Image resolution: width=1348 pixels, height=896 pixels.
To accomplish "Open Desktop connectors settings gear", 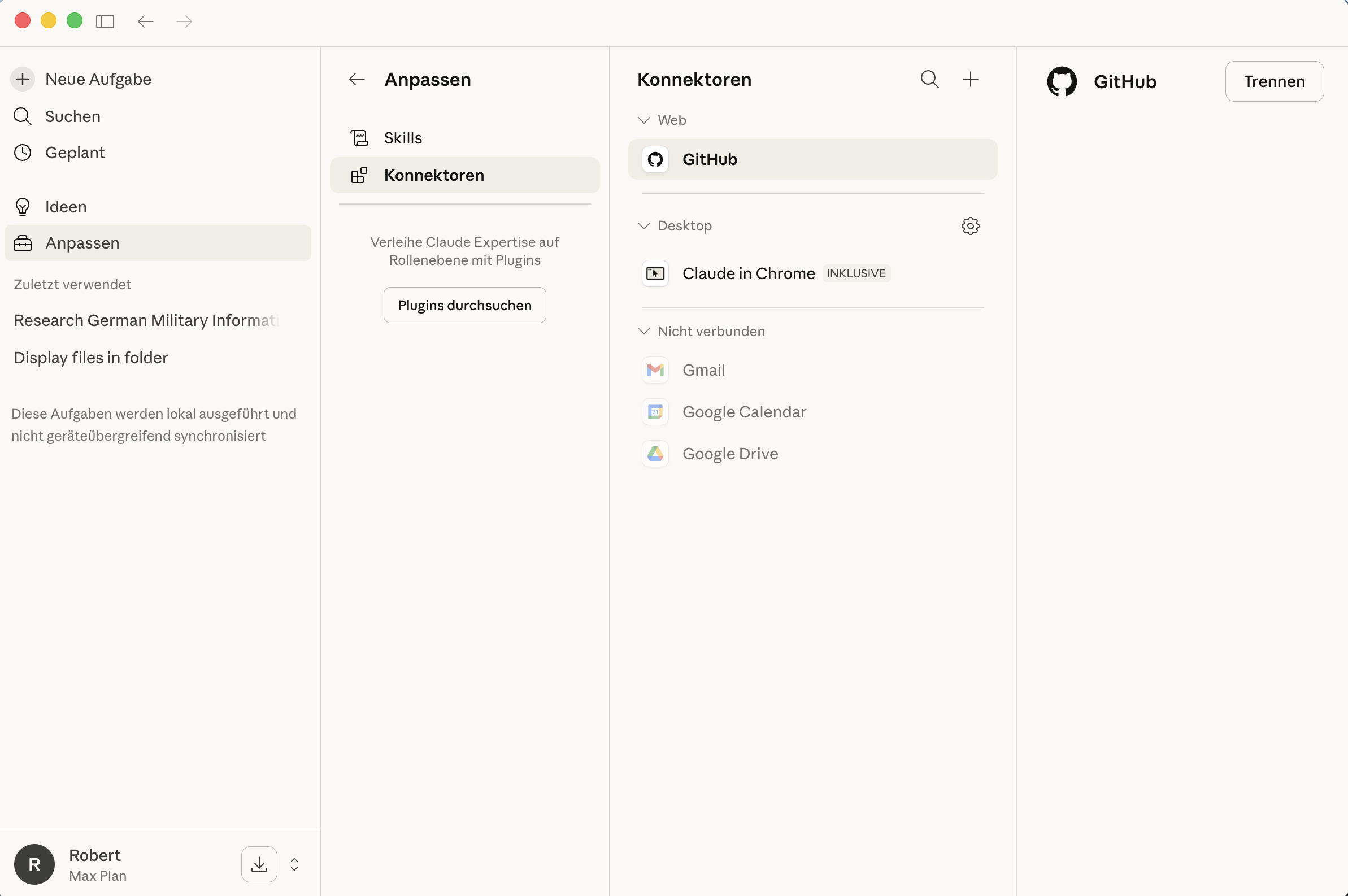I will [x=969, y=226].
